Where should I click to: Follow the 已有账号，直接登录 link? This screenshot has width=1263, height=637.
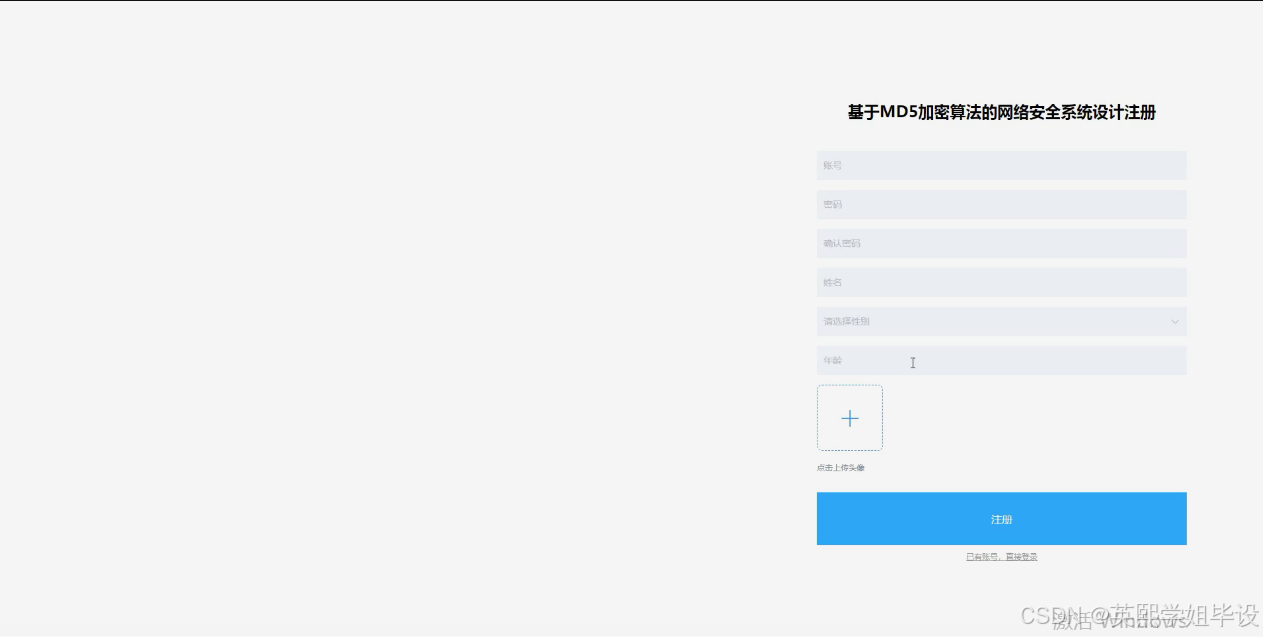[x=1001, y=557]
